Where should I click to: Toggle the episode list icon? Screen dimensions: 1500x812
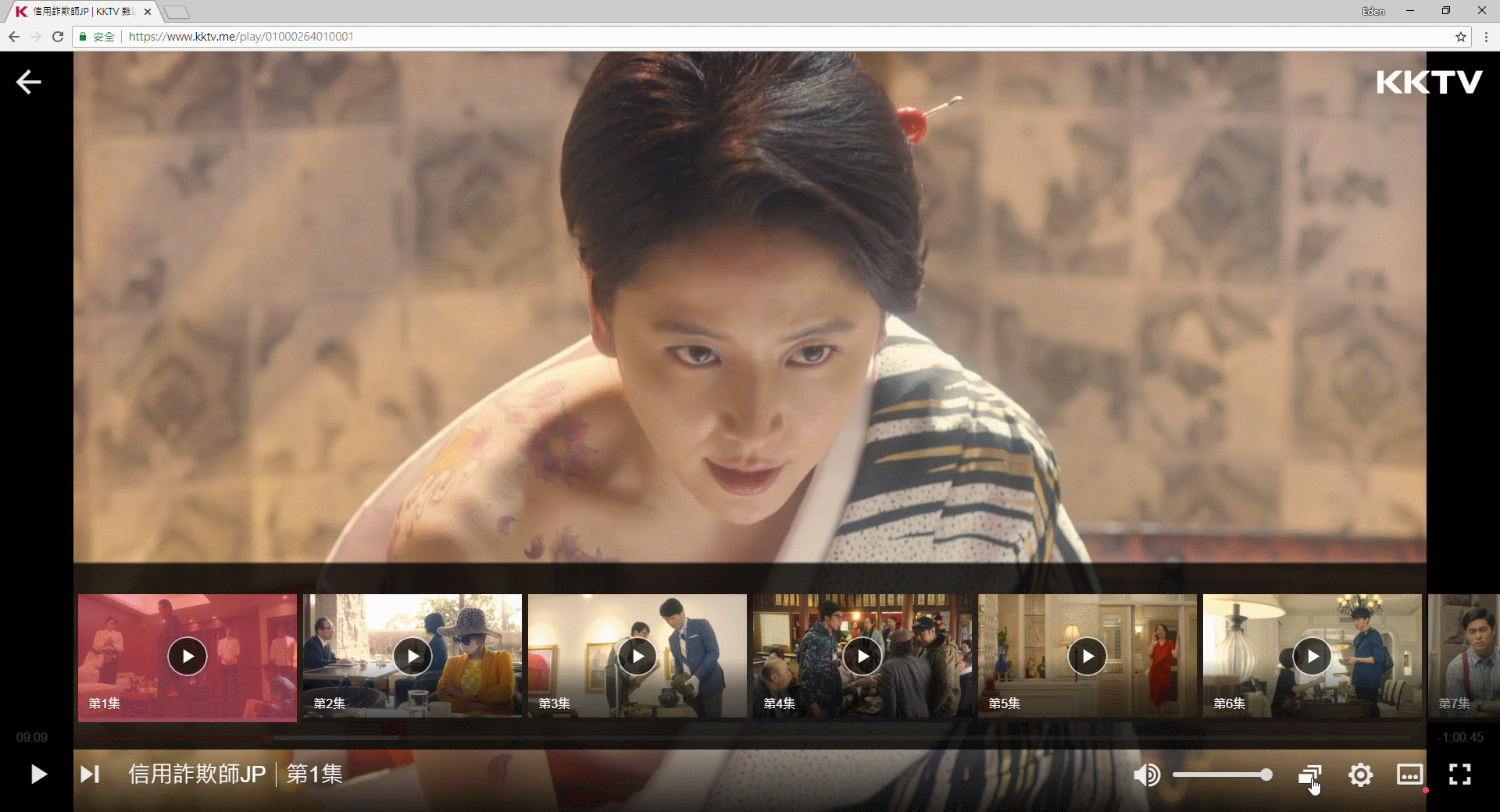(1310, 775)
